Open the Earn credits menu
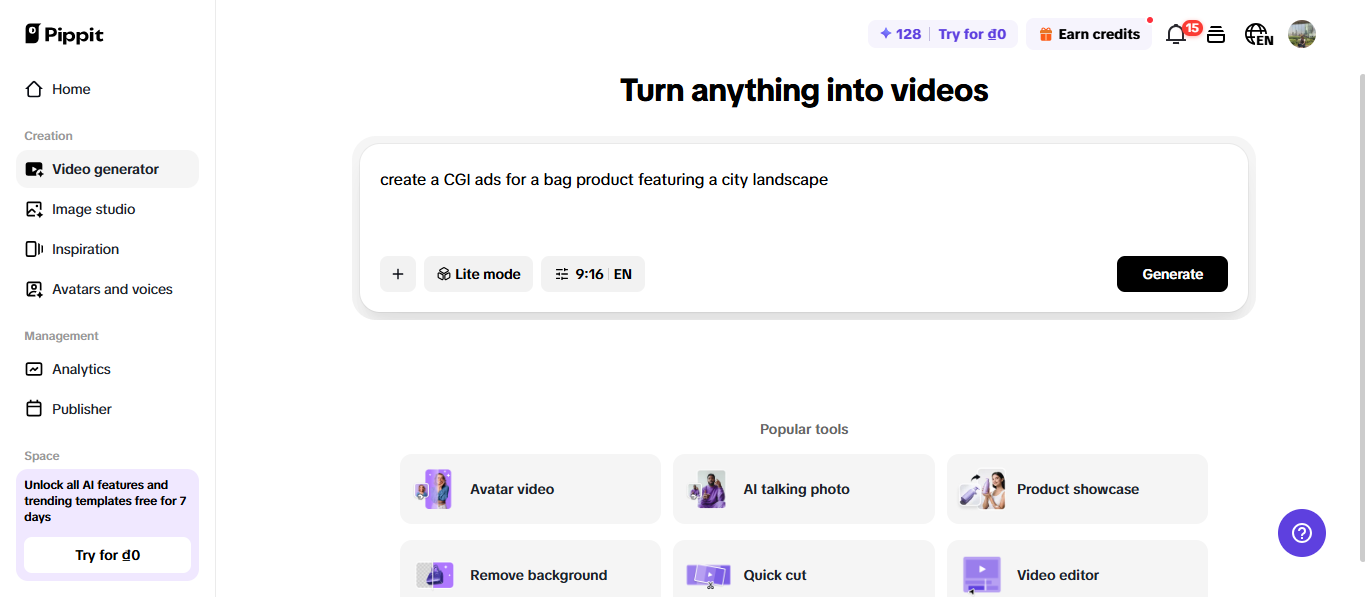This screenshot has height=597, width=1365. (x=1088, y=33)
